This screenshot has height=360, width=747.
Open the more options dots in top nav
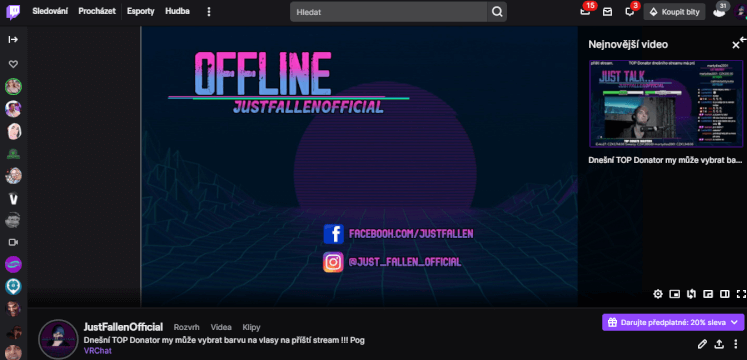pos(209,12)
